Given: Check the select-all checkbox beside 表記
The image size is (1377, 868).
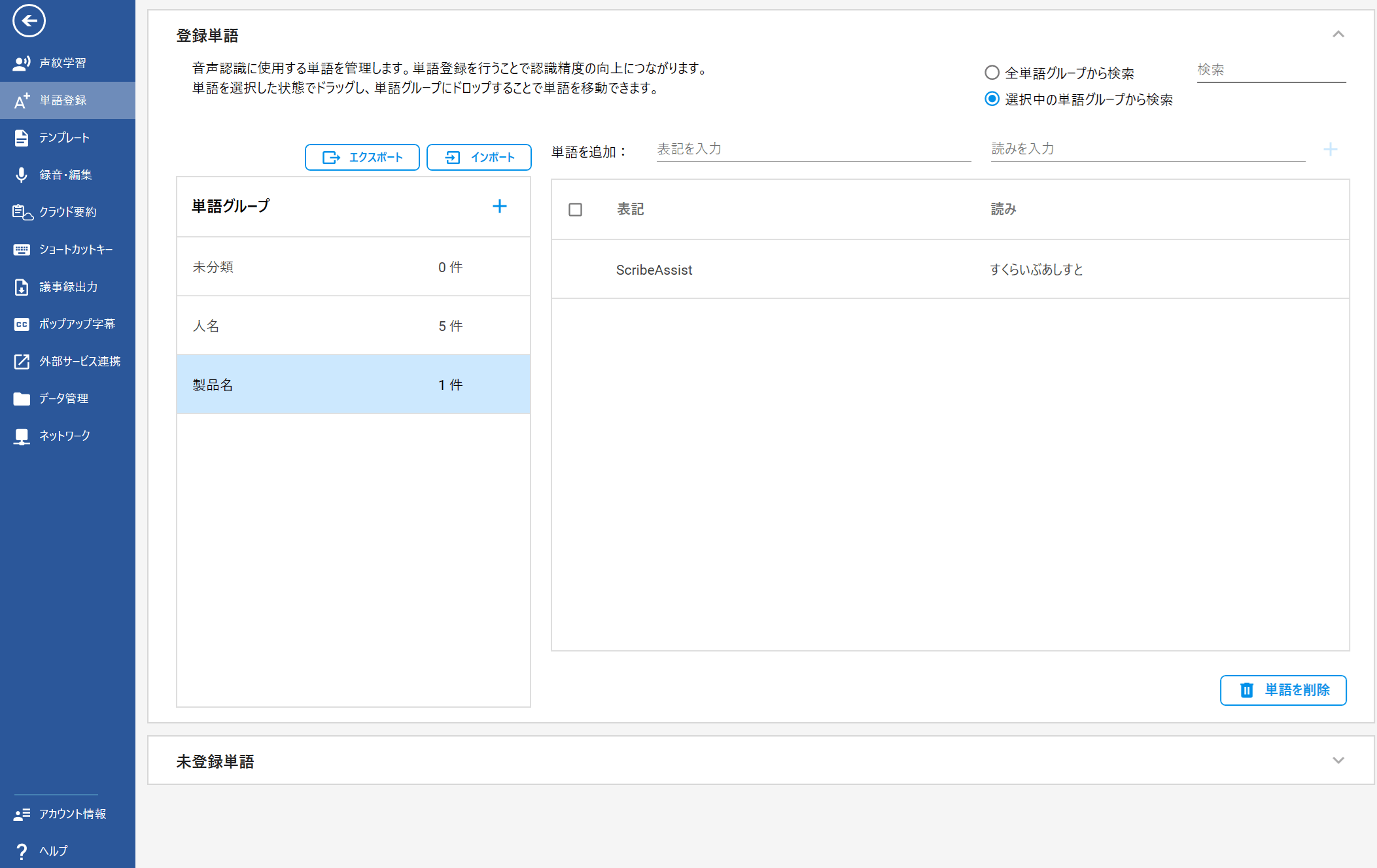Looking at the screenshot, I should click(x=575, y=209).
